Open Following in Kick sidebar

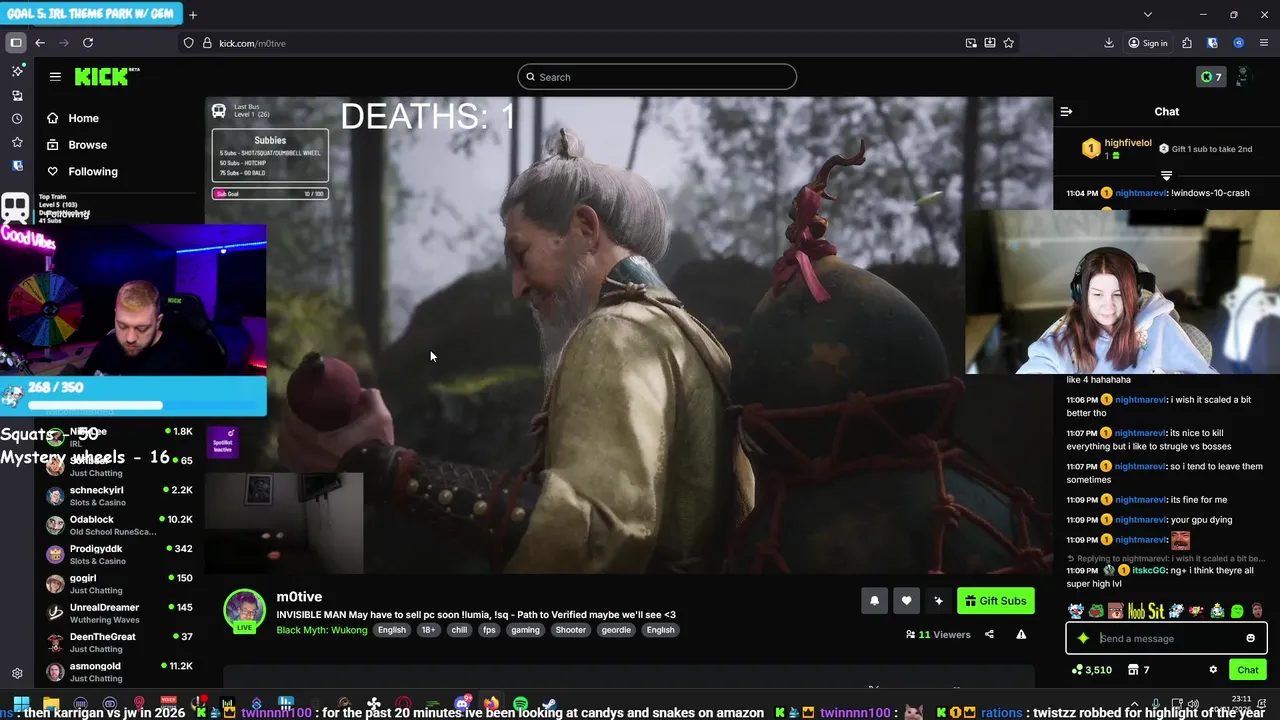(x=82, y=172)
